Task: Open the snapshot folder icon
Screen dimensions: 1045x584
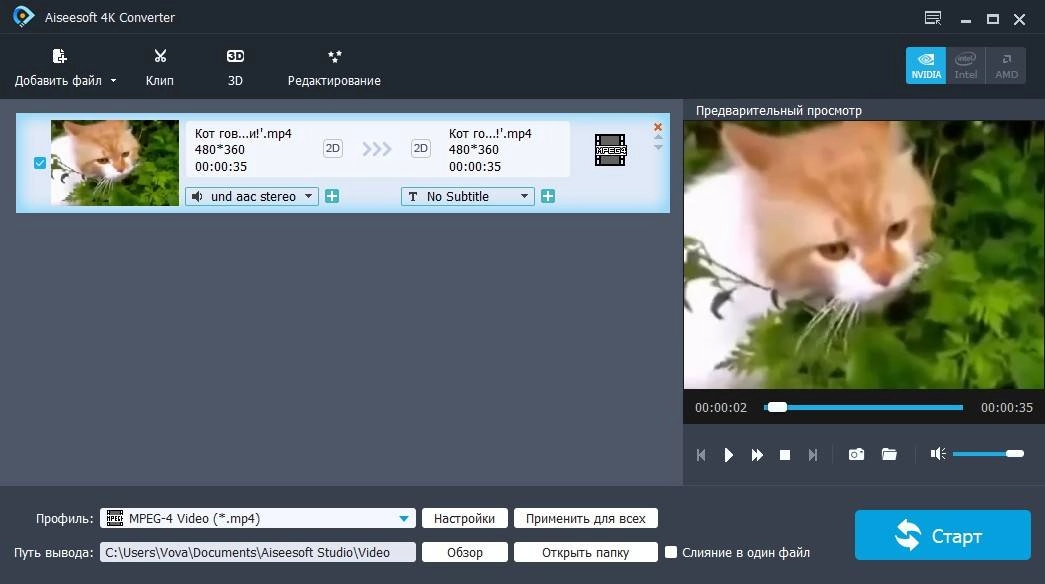Action: click(889, 454)
